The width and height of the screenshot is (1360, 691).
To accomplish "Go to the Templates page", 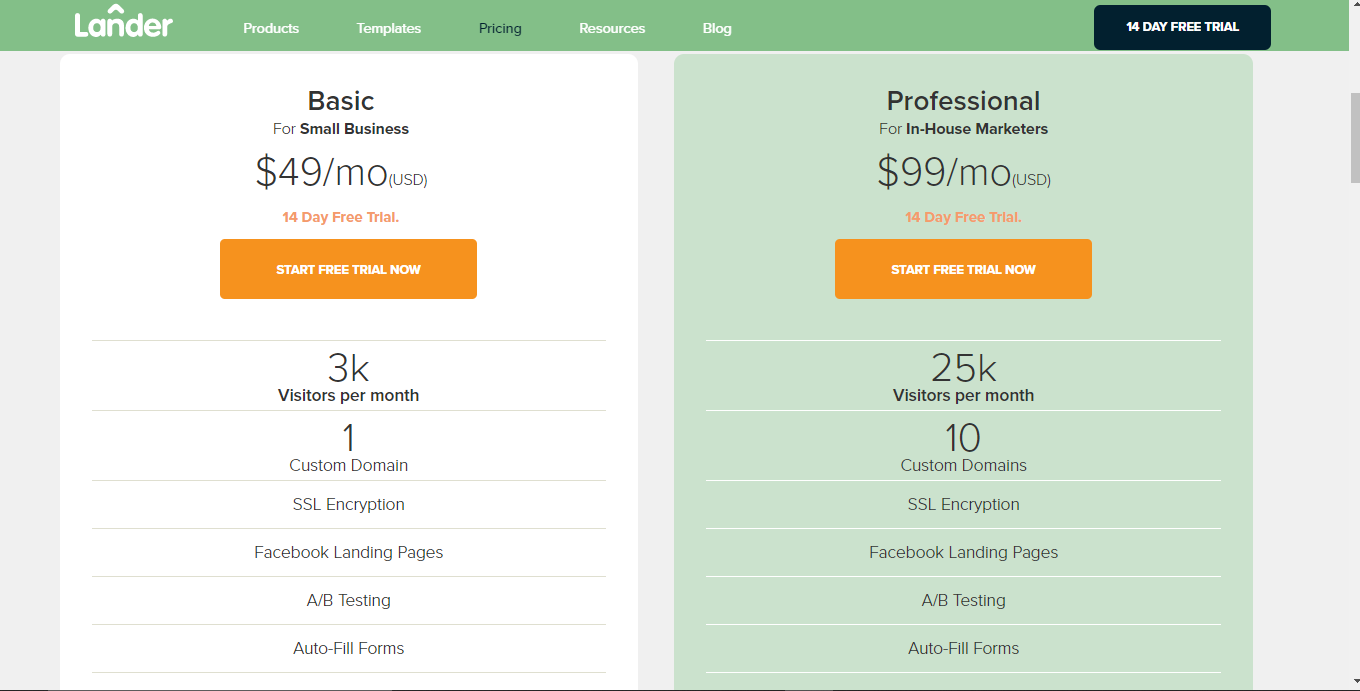I will pyautogui.click(x=388, y=28).
